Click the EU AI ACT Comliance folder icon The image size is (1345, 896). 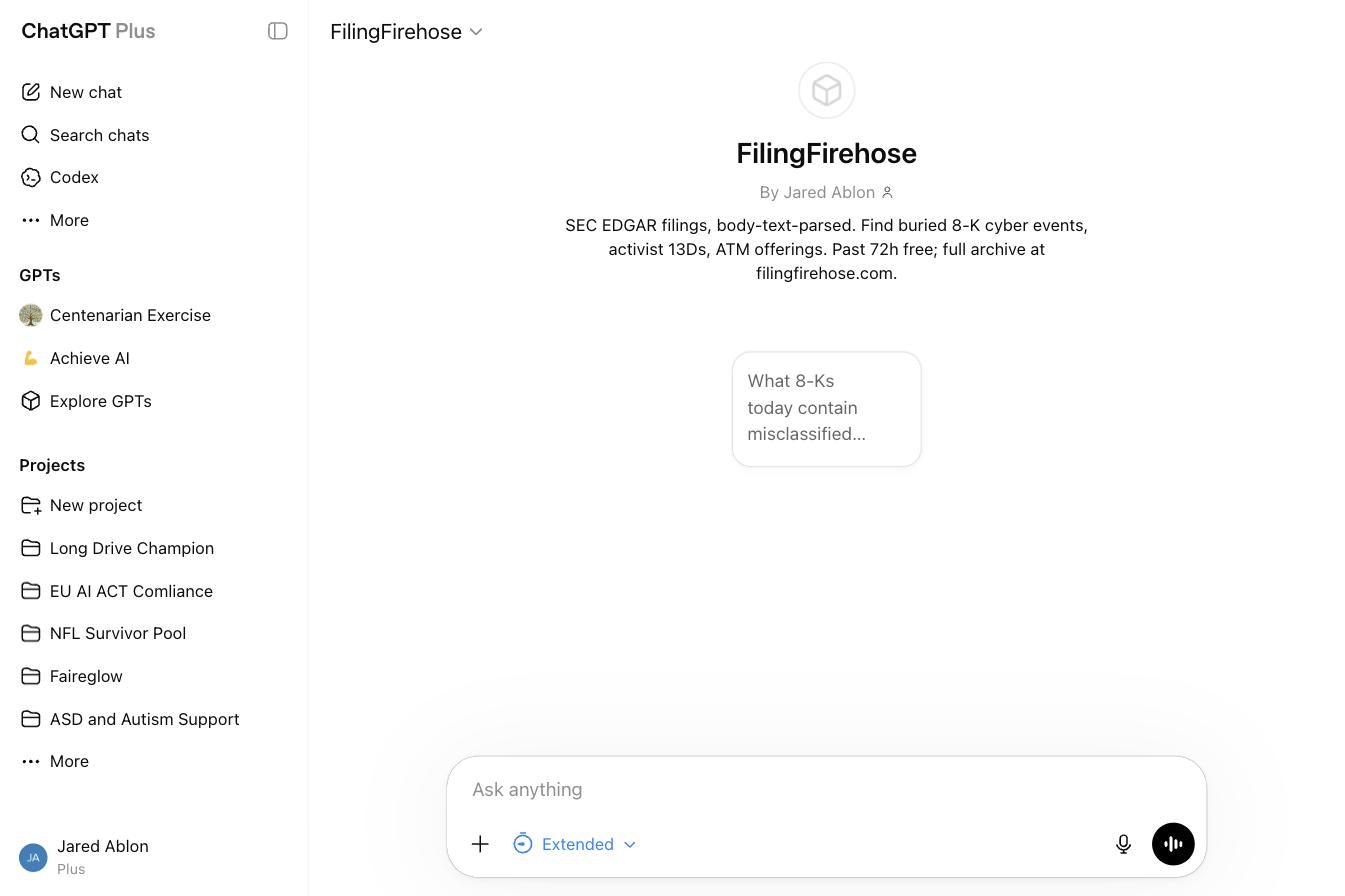tap(31, 591)
